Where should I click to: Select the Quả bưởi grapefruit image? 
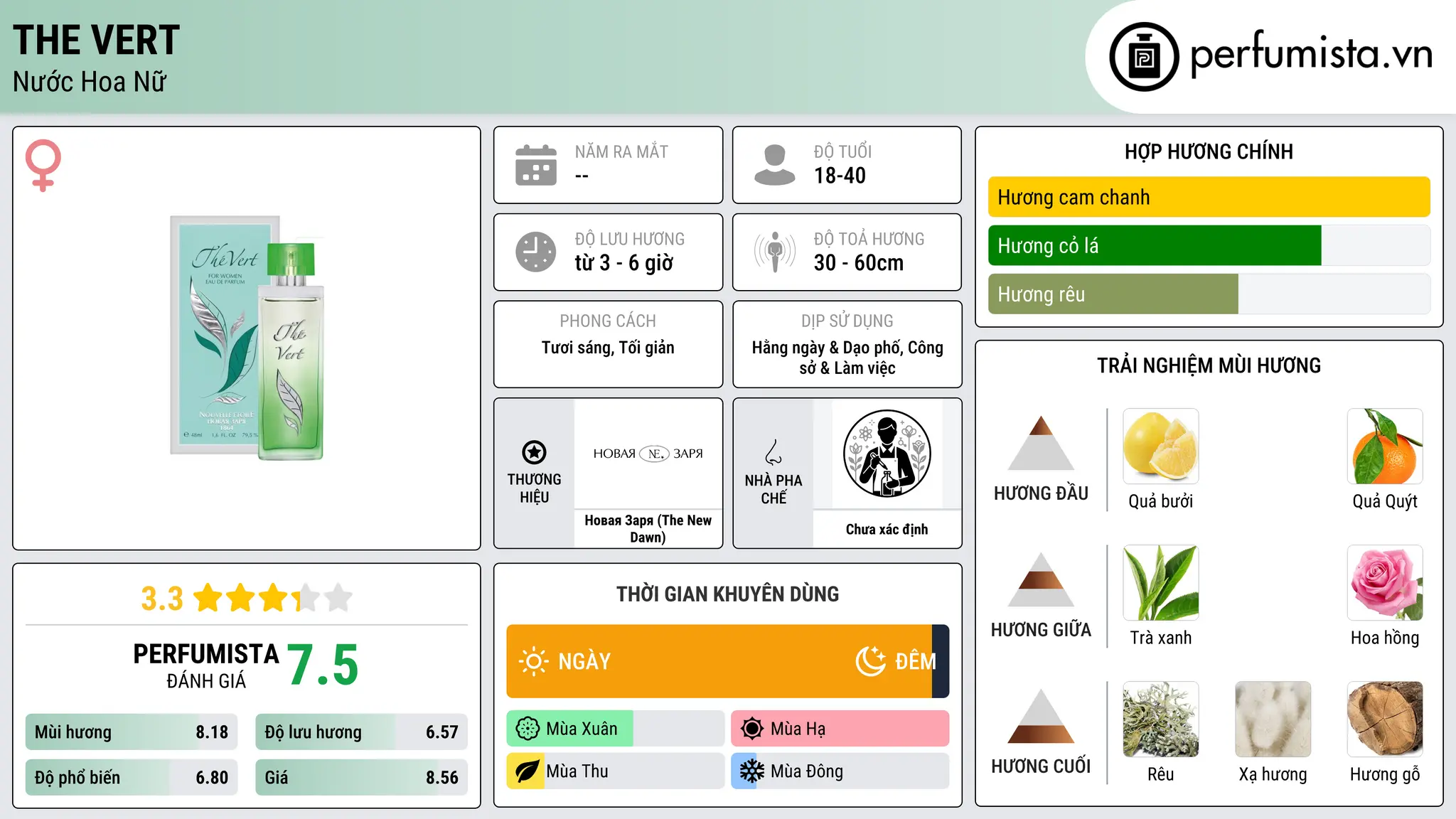point(1161,446)
